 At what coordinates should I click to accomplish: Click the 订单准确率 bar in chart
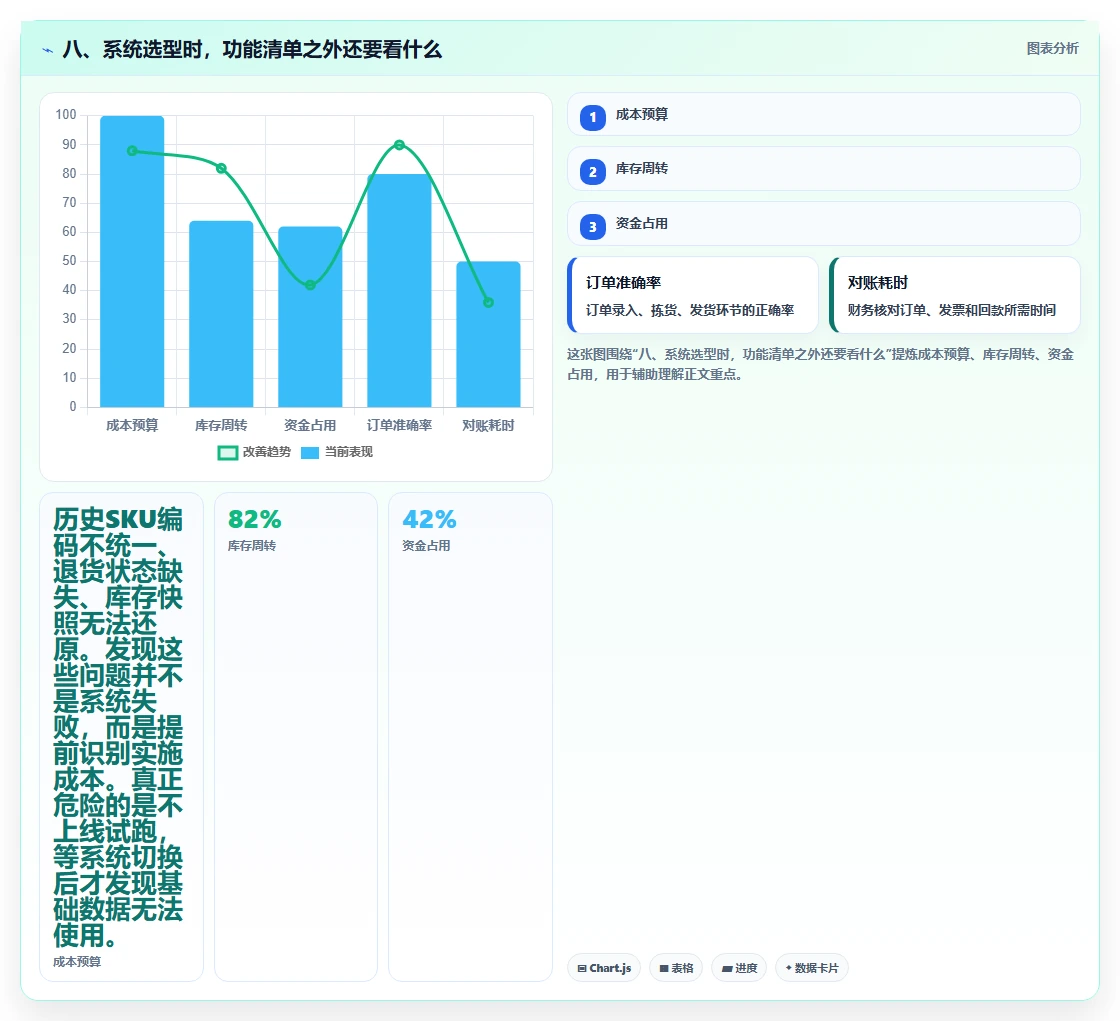[399, 291]
